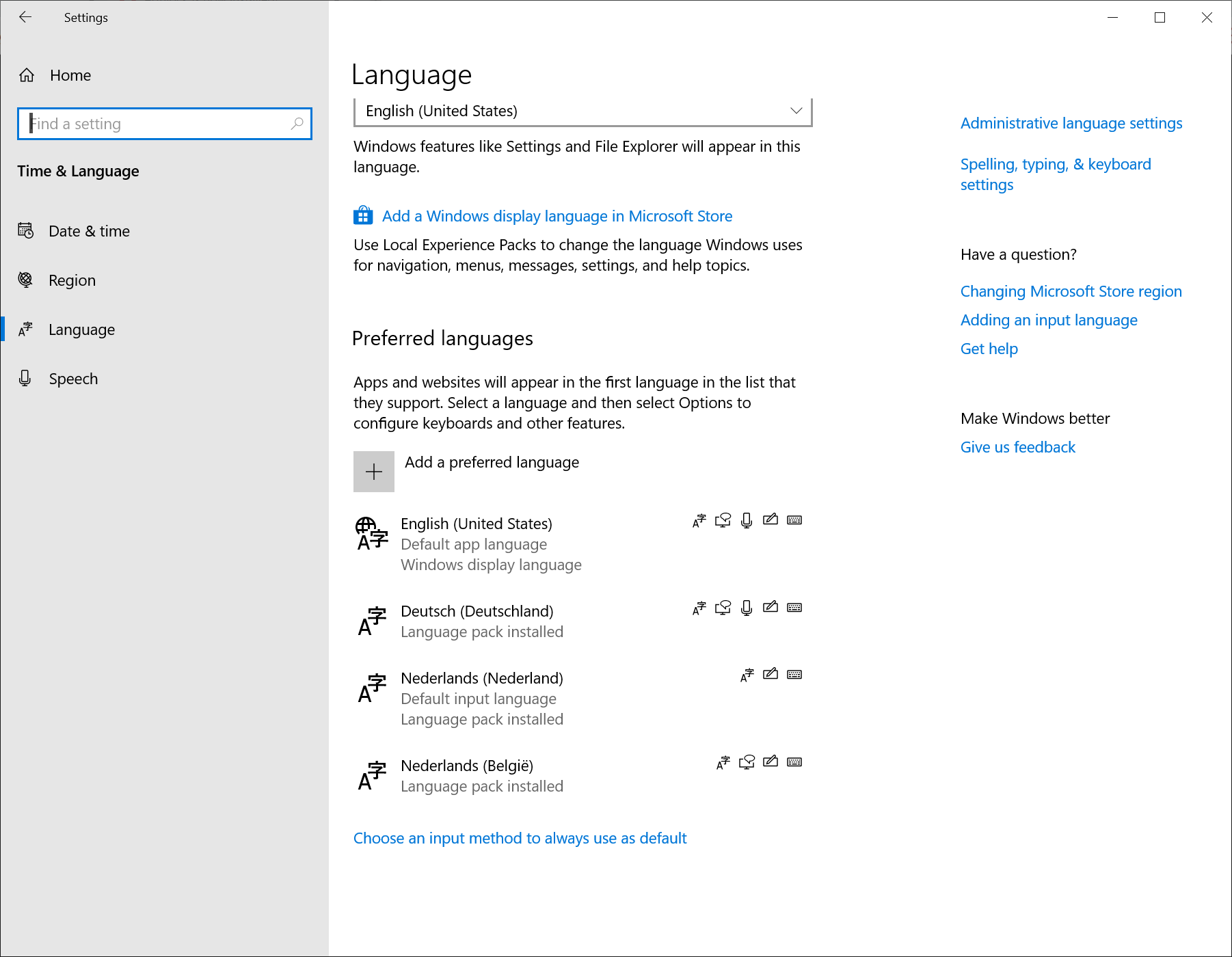Click English display language feature icon
This screenshot has height=957, width=1232.
[699, 521]
